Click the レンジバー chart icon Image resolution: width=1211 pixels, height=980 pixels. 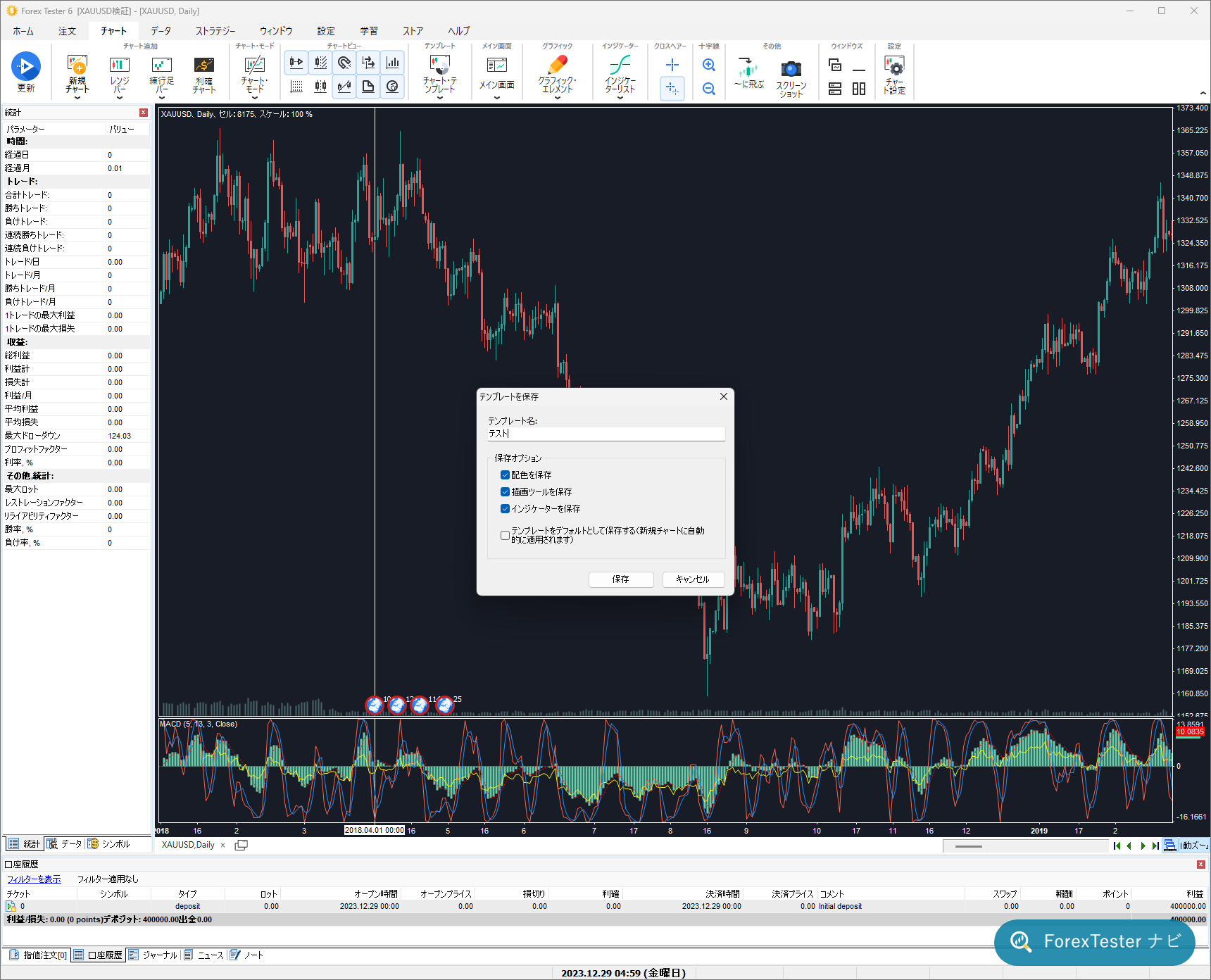[x=120, y=65]
